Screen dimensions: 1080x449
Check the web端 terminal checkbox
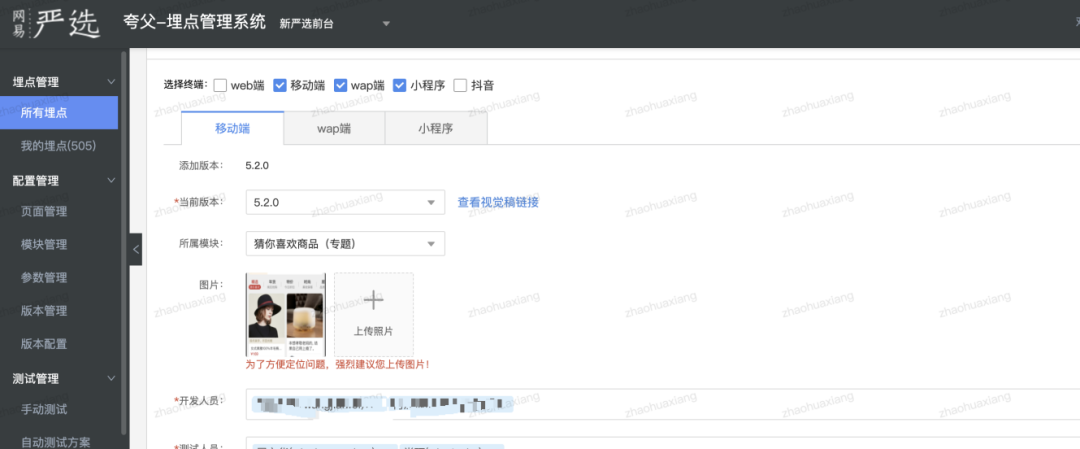pyautogui.click(x=220, y=85)
